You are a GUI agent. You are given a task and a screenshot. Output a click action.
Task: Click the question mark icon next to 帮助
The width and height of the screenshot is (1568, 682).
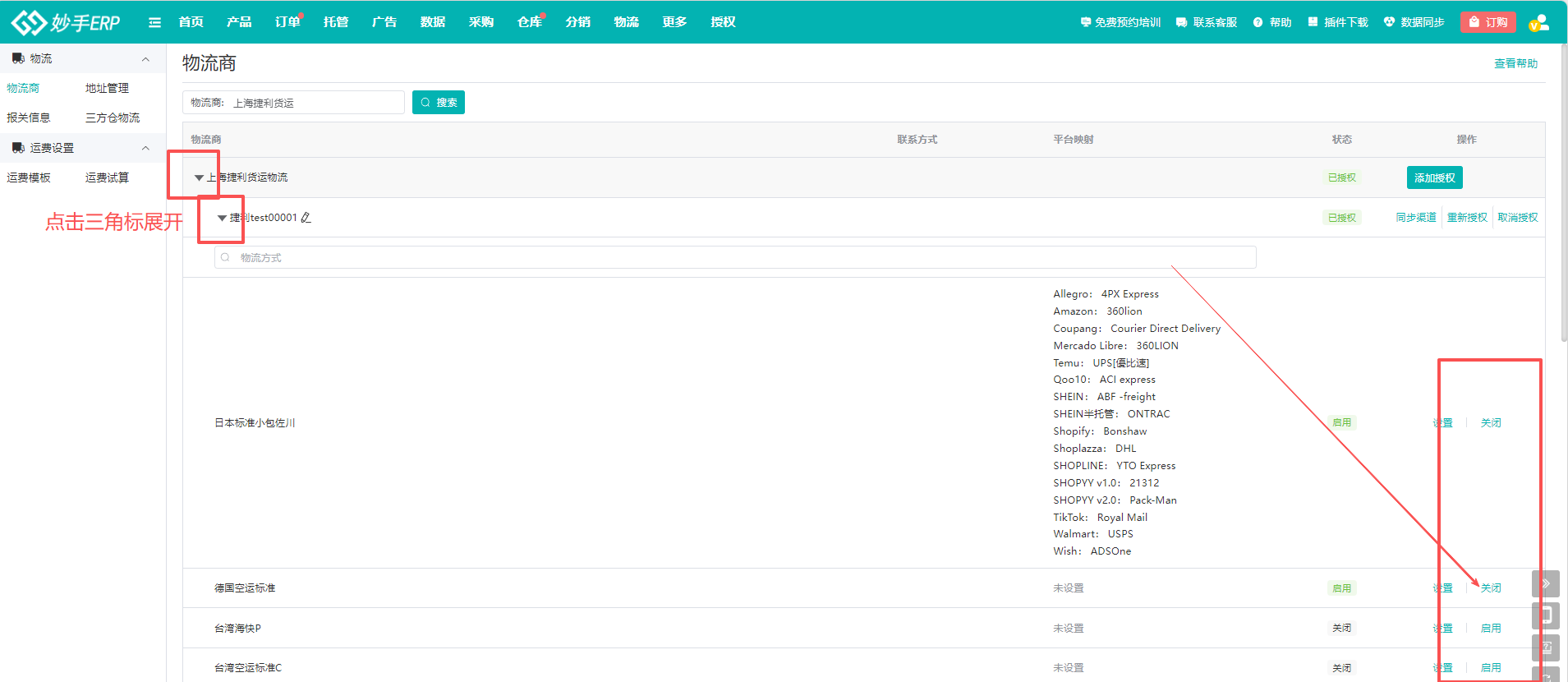coord(1258,22)
